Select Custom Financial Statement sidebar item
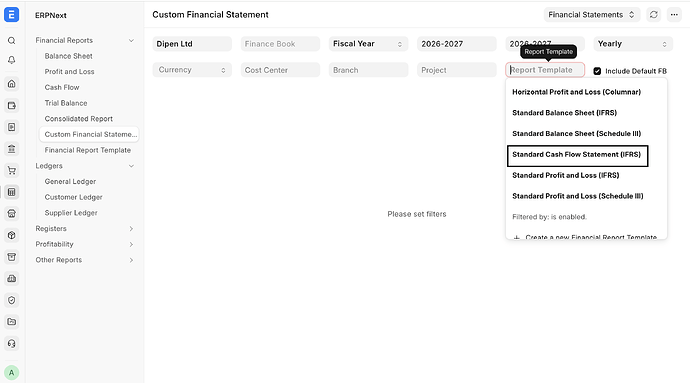Screen dimensions: 690x383 pyautogui.click(x=89, y=134)
